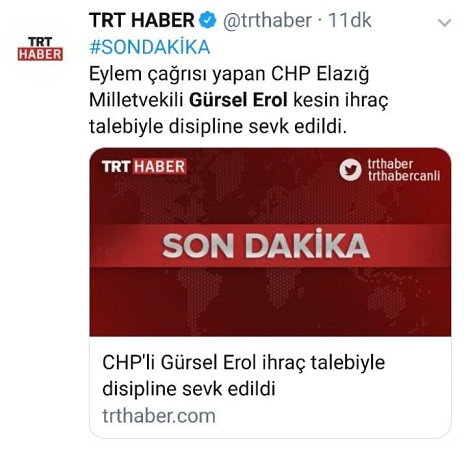
Task: Click the trthaber text beside the bird icon
Action: (390, 164)
